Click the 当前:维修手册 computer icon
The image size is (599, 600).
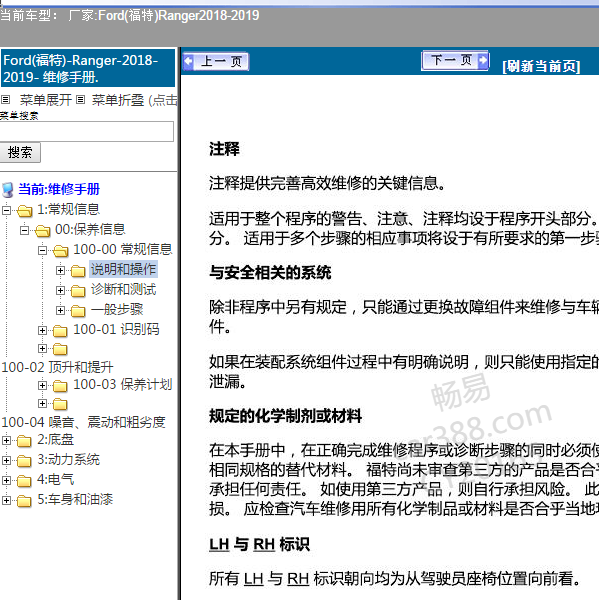point(7,189)
